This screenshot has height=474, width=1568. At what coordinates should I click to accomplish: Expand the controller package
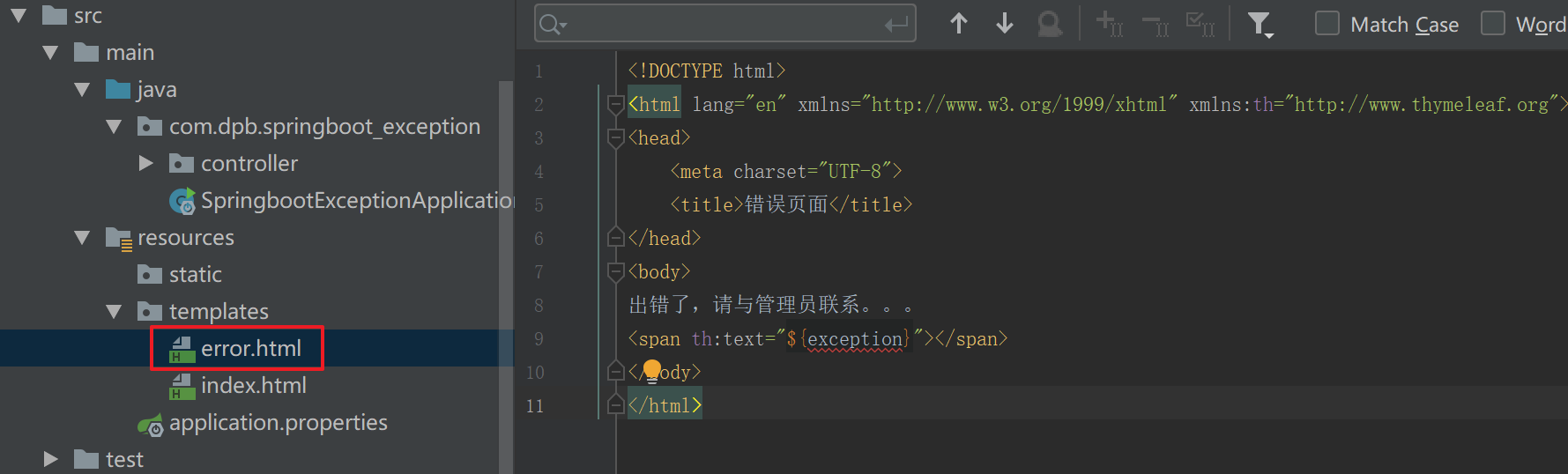click(x=146, y=164)
